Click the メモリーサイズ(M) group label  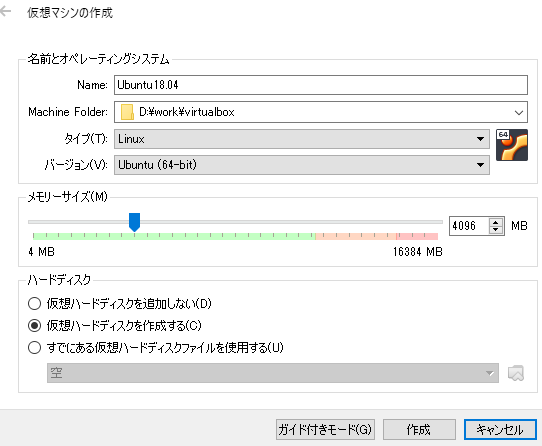(67, 197)
